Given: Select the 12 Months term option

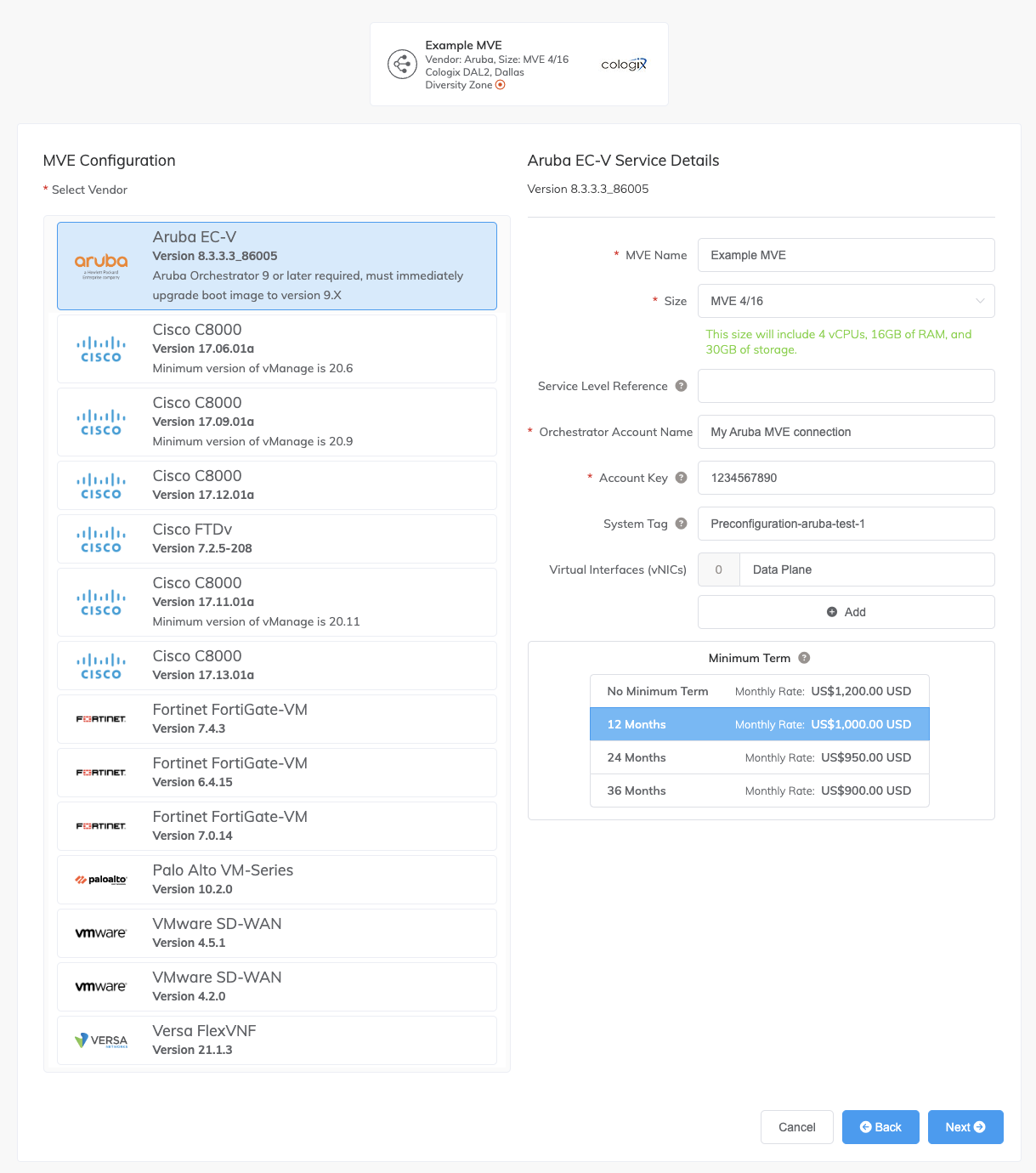Looking at the screenshot, I should [x=759, y=724].
